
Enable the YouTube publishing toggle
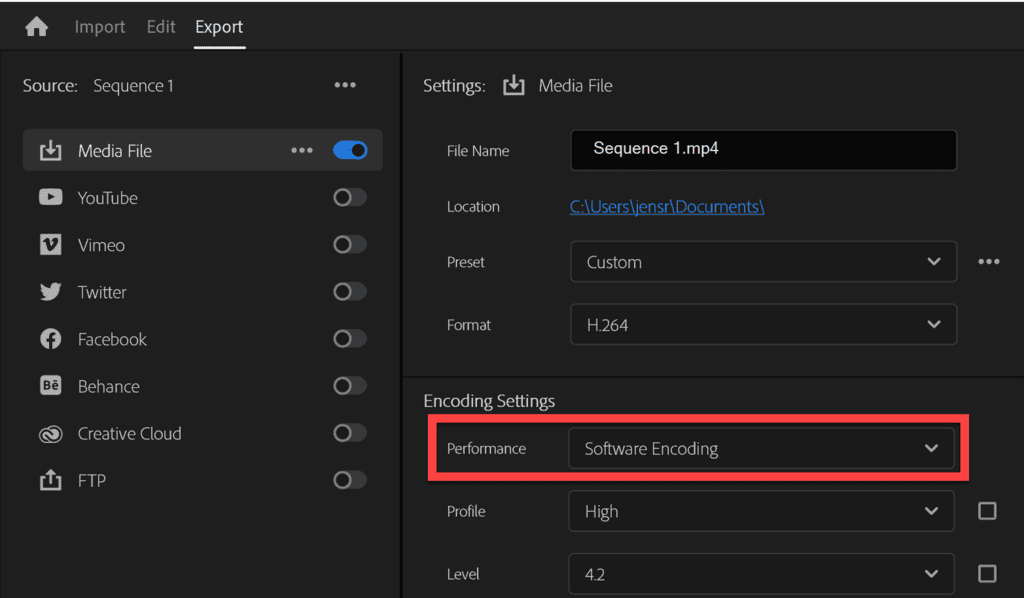[349, 197]
